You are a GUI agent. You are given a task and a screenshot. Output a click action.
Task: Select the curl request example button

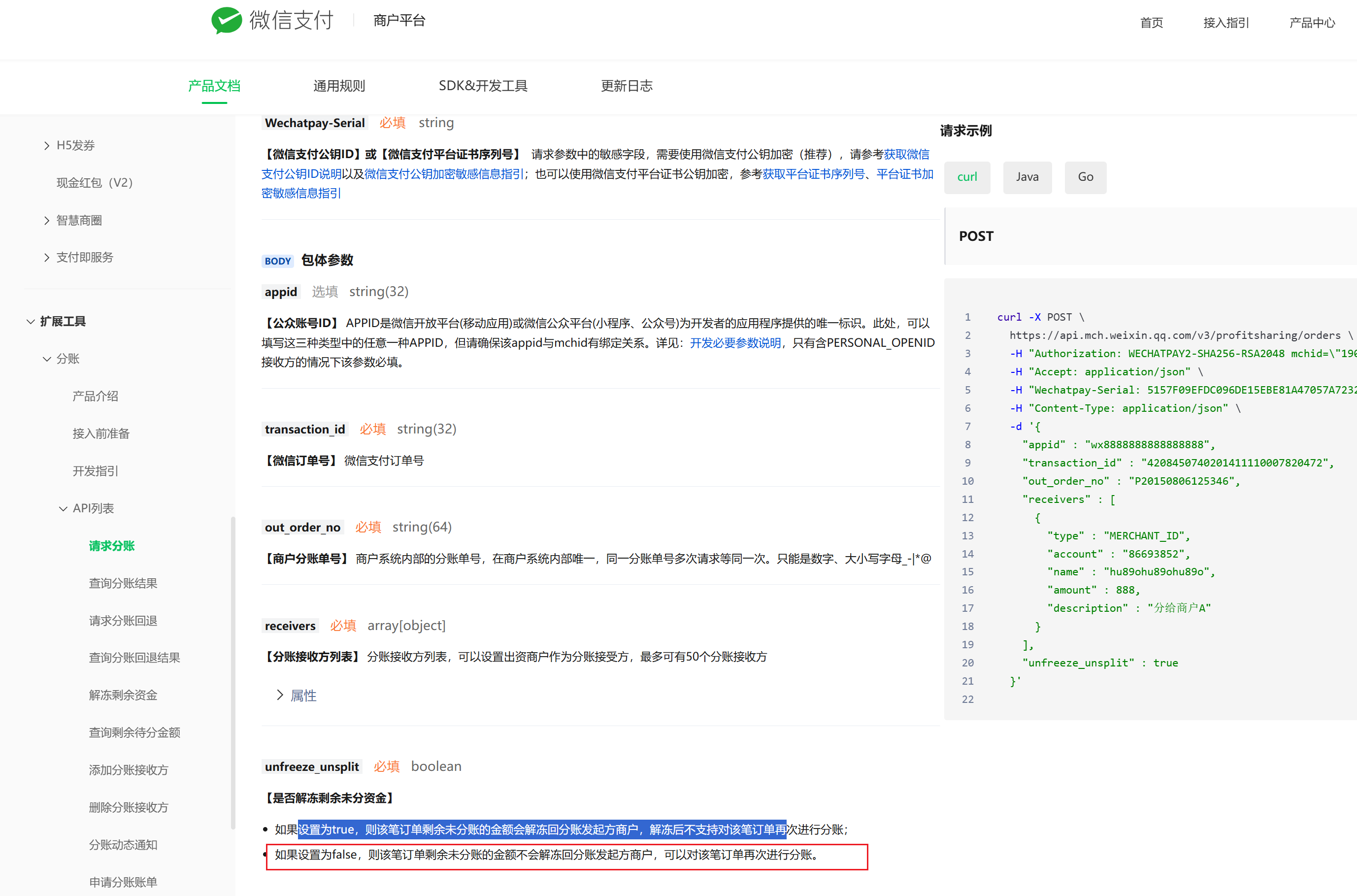click(x=967, y=177)
